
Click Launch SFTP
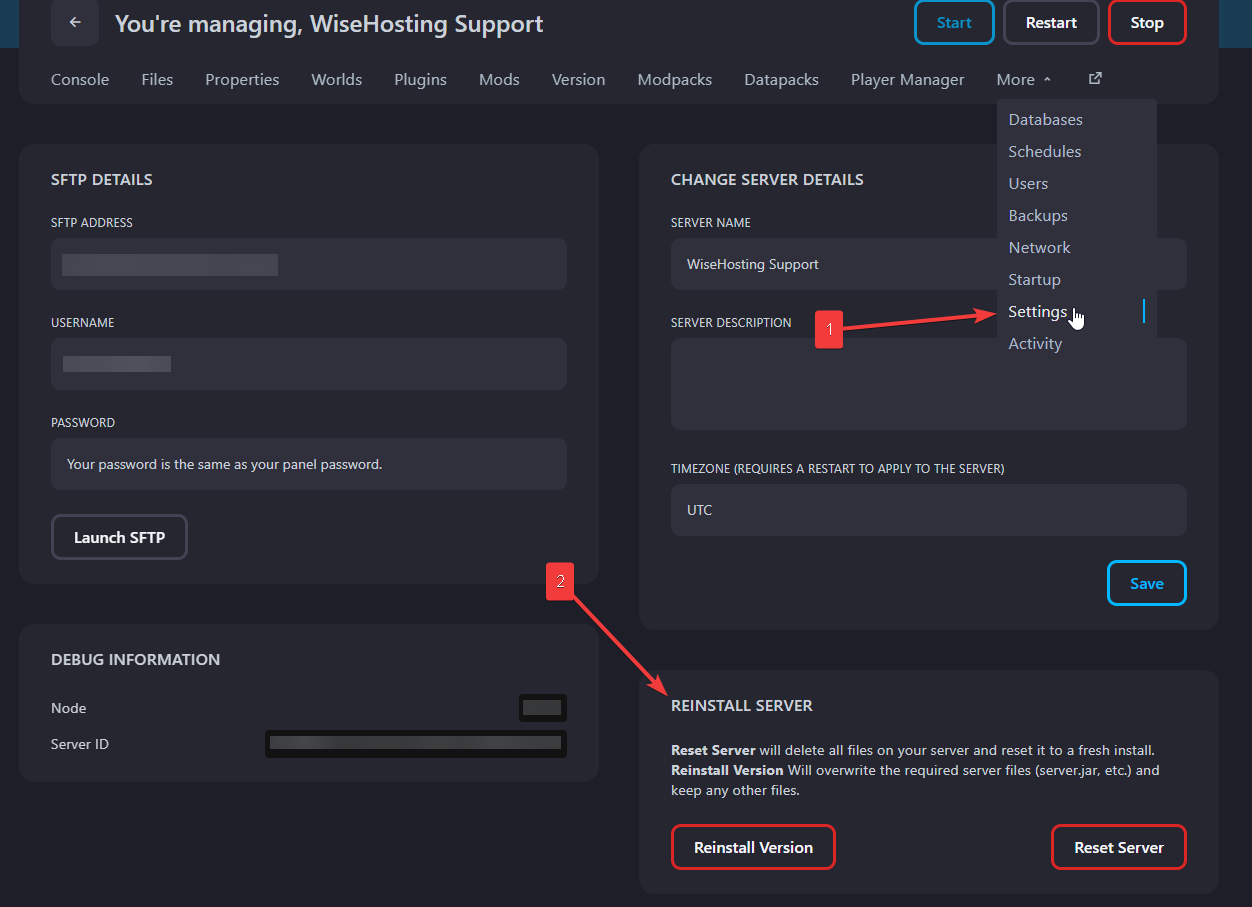tap(119, 537)
